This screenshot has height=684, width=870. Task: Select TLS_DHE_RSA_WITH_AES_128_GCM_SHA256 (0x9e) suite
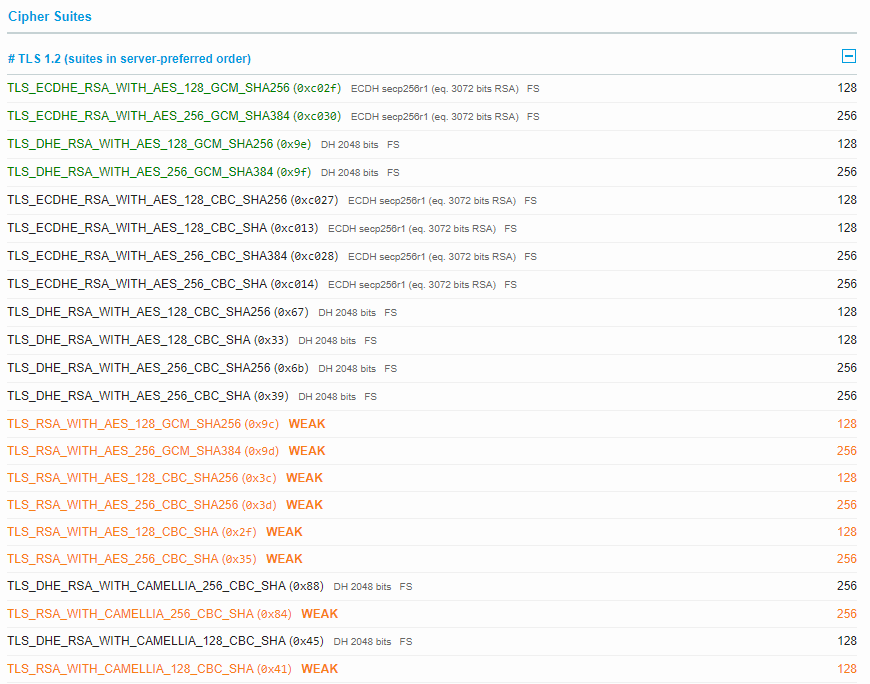click(x=159, y=144)
